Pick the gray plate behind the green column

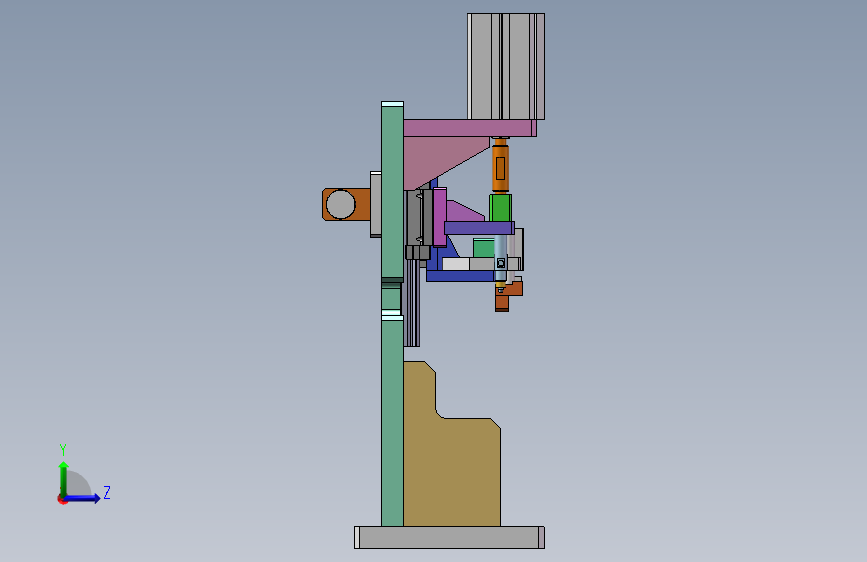tap(375, 204)
